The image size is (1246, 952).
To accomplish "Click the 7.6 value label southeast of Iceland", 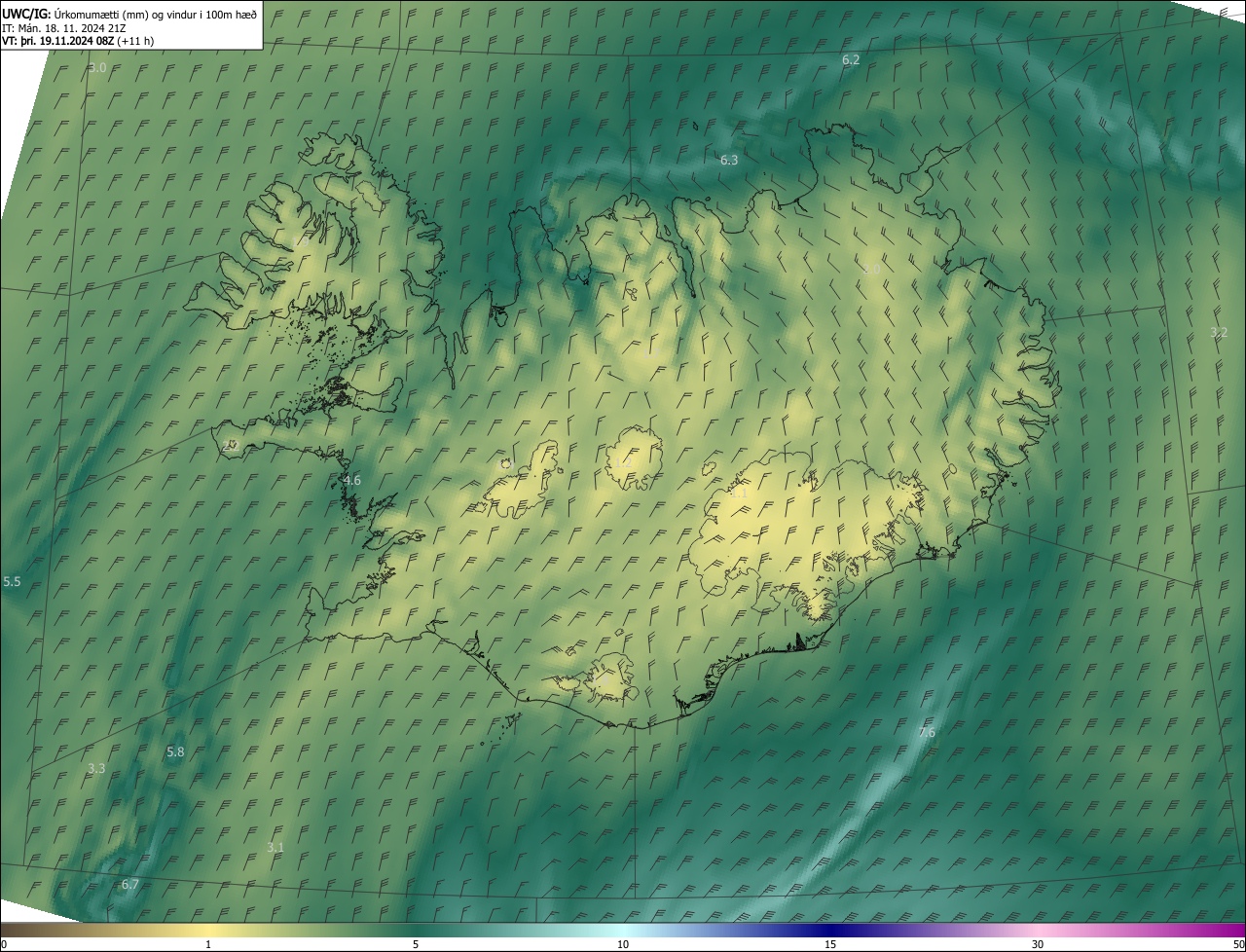I will [x=927, y=732].
